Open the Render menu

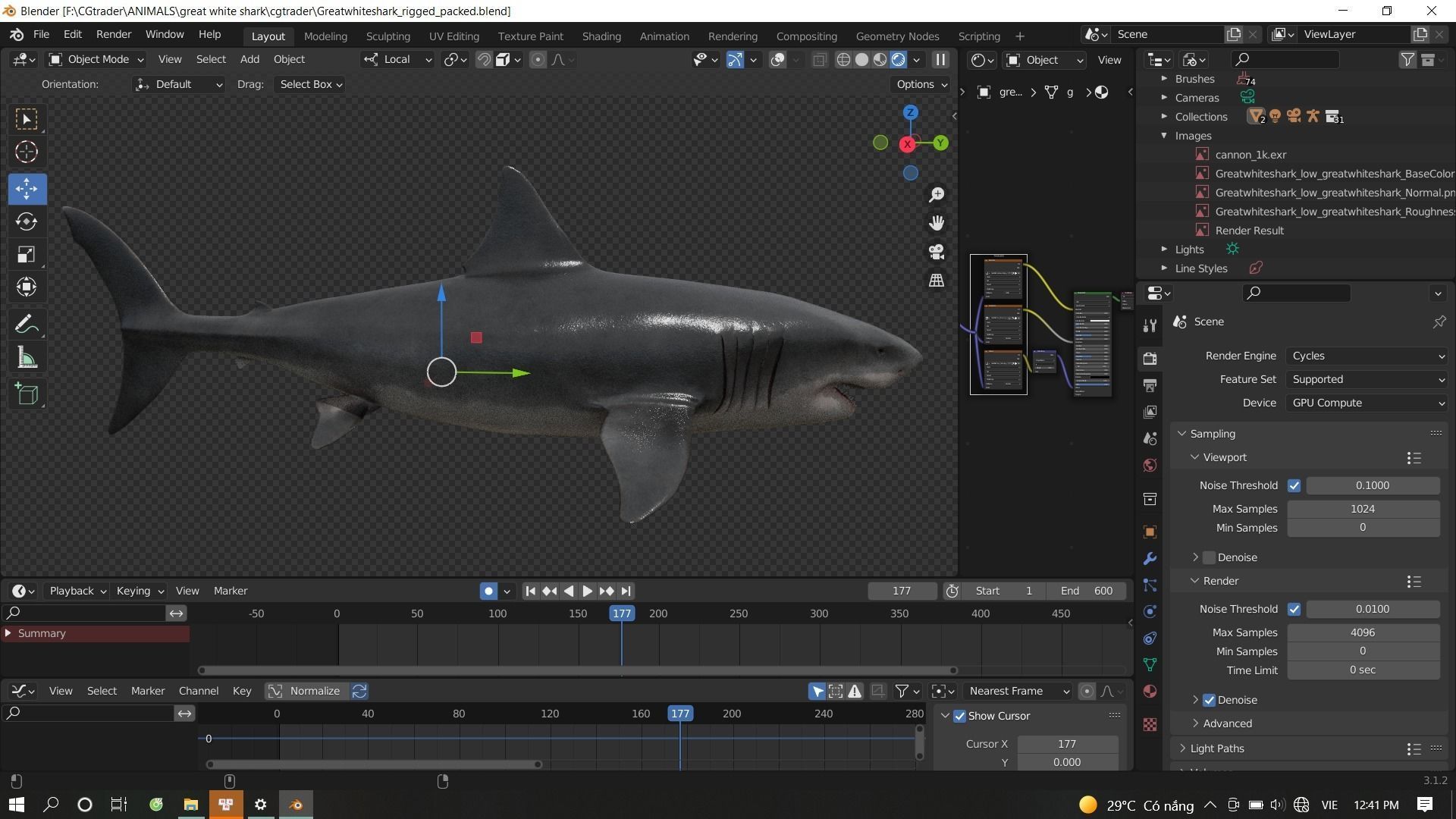[114, 35]
